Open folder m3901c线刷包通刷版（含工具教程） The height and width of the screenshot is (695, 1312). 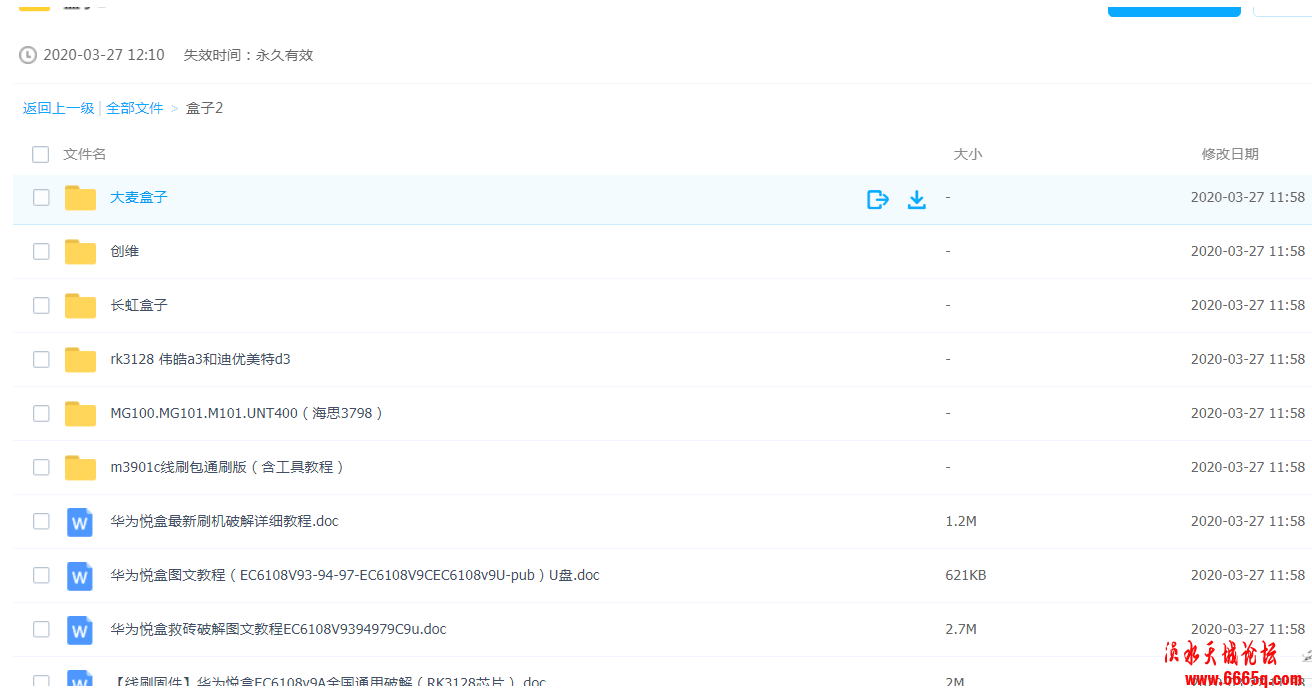coord(228,467)
